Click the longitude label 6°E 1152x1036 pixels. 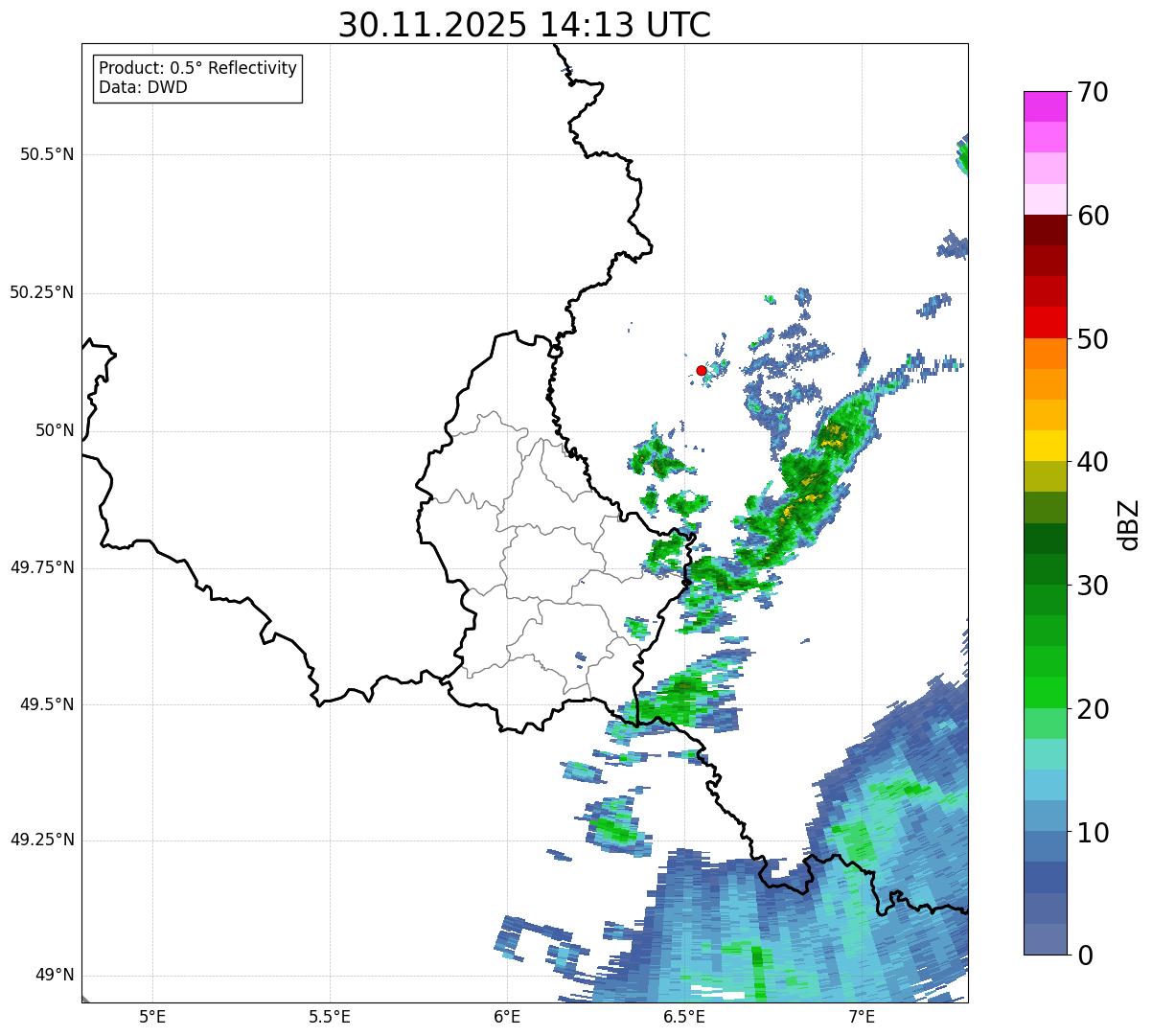[x=507, y=1016]
